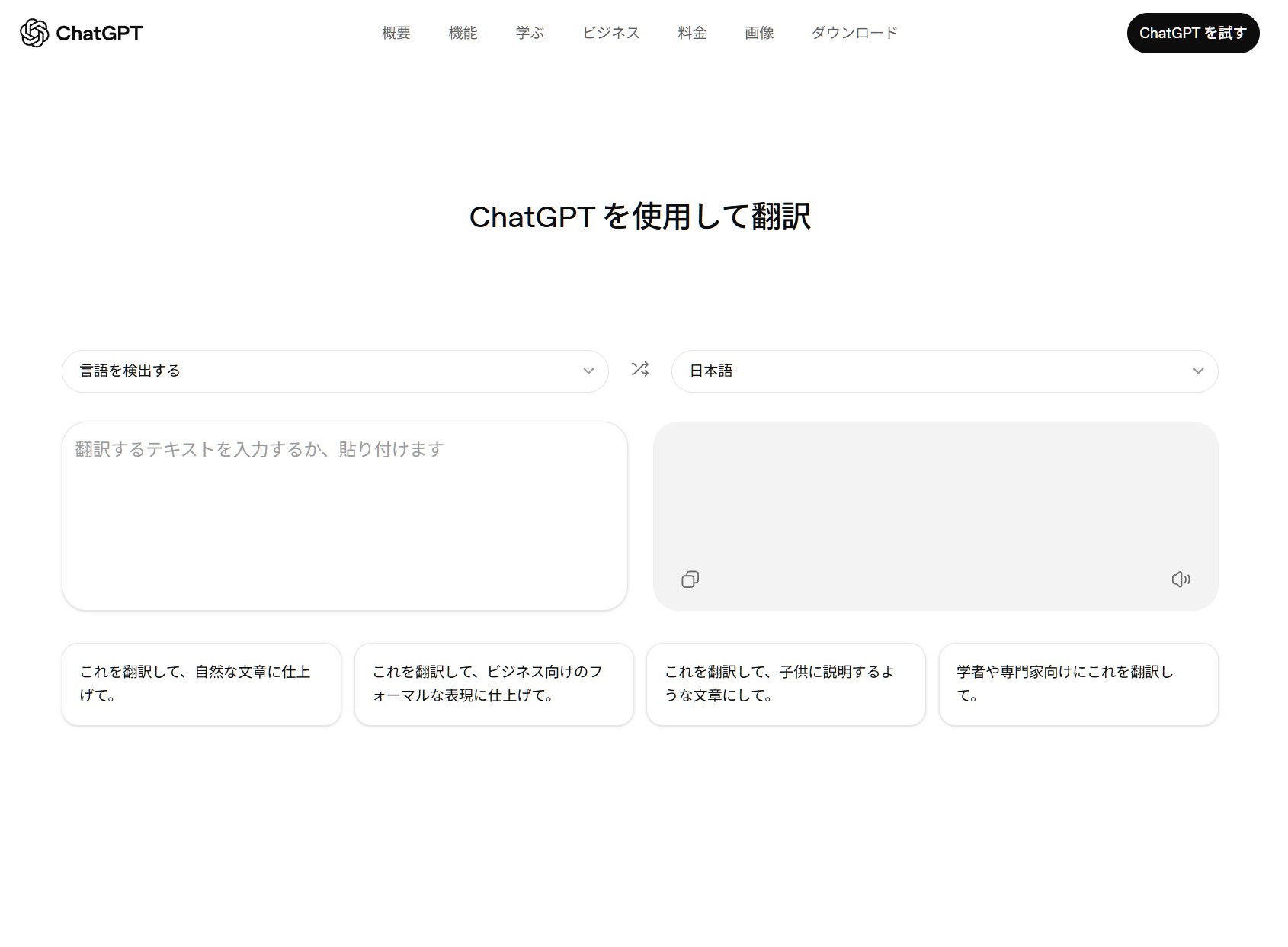Visit the 学ぶ navigation link
This screenshot has width=1288, height=947.
tap(530, 33)
